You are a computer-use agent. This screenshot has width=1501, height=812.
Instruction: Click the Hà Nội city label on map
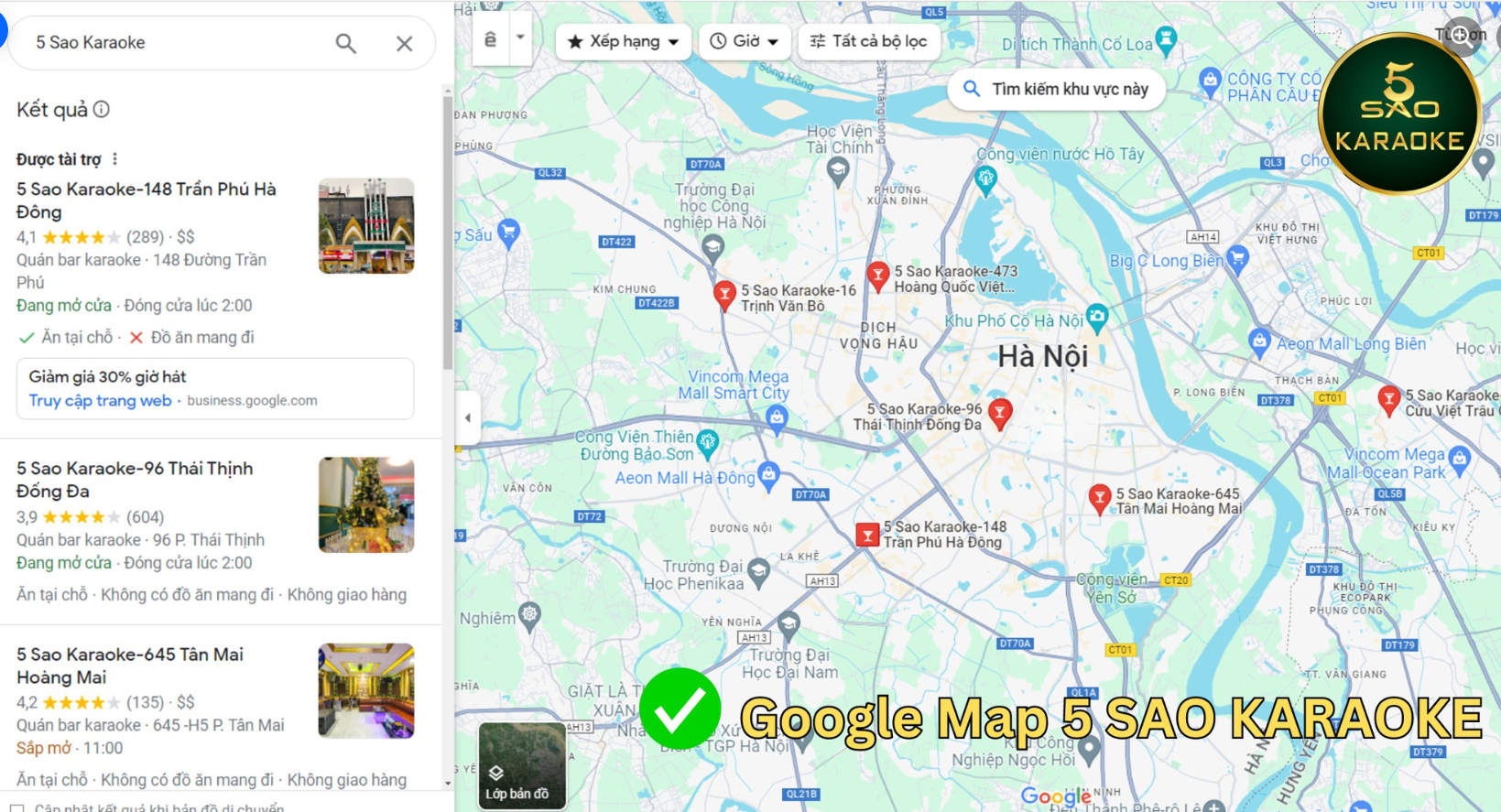[1042, 356]
